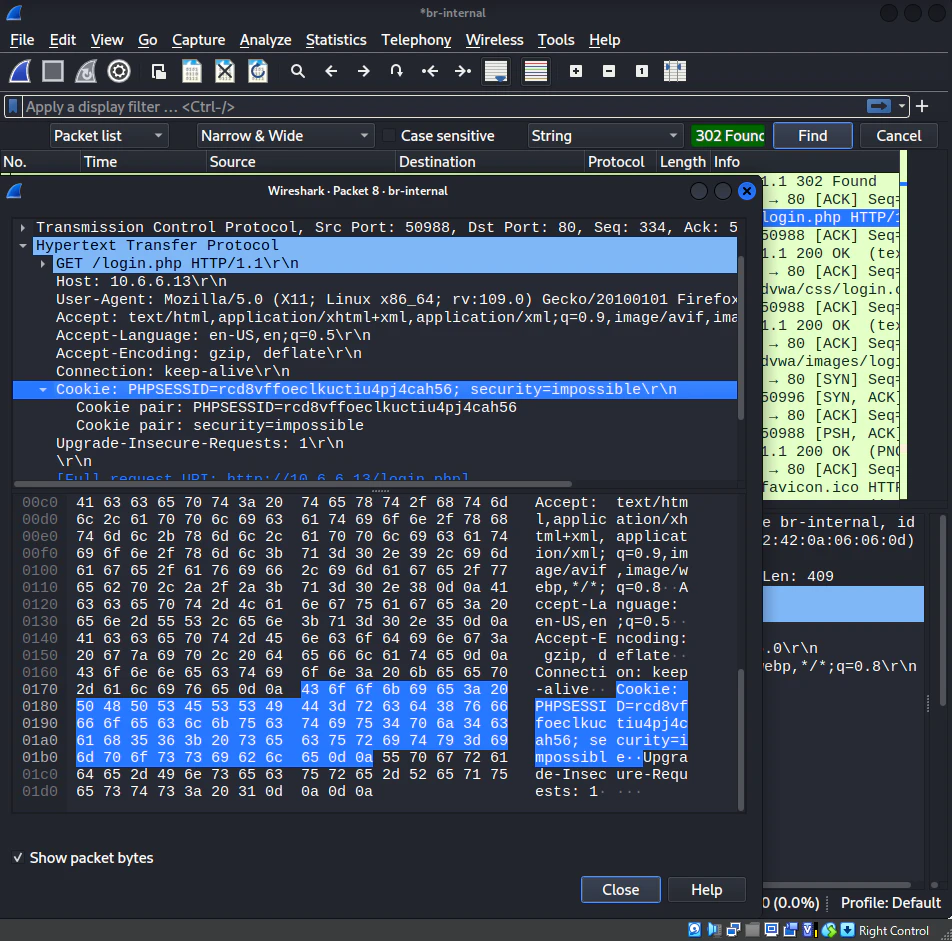The image size is (952, 941).
Task: Open the Analyze menu
Action: tap(265, 40)
